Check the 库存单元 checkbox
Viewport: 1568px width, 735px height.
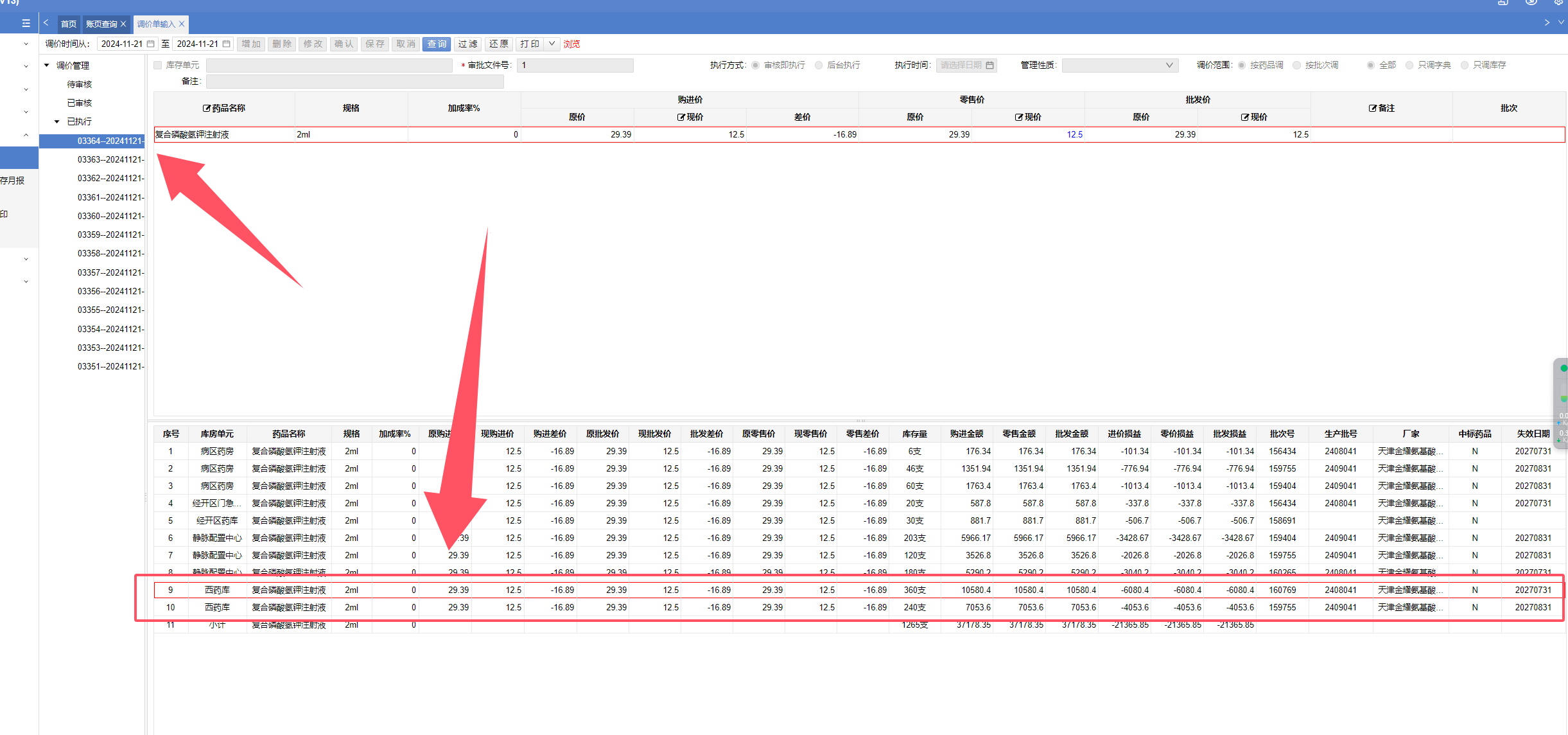click(x=158, y=65)
